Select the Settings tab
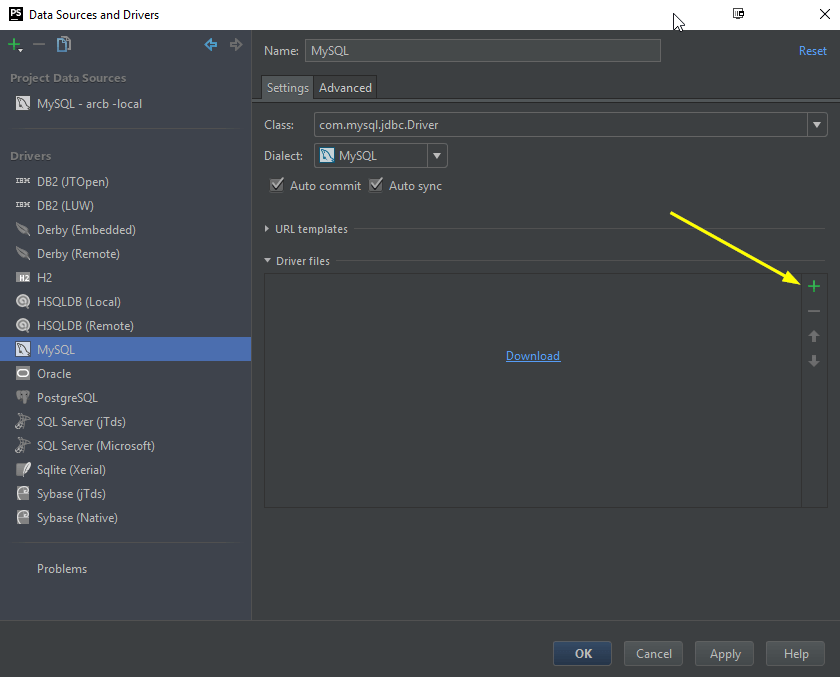 tap(287, 88)
